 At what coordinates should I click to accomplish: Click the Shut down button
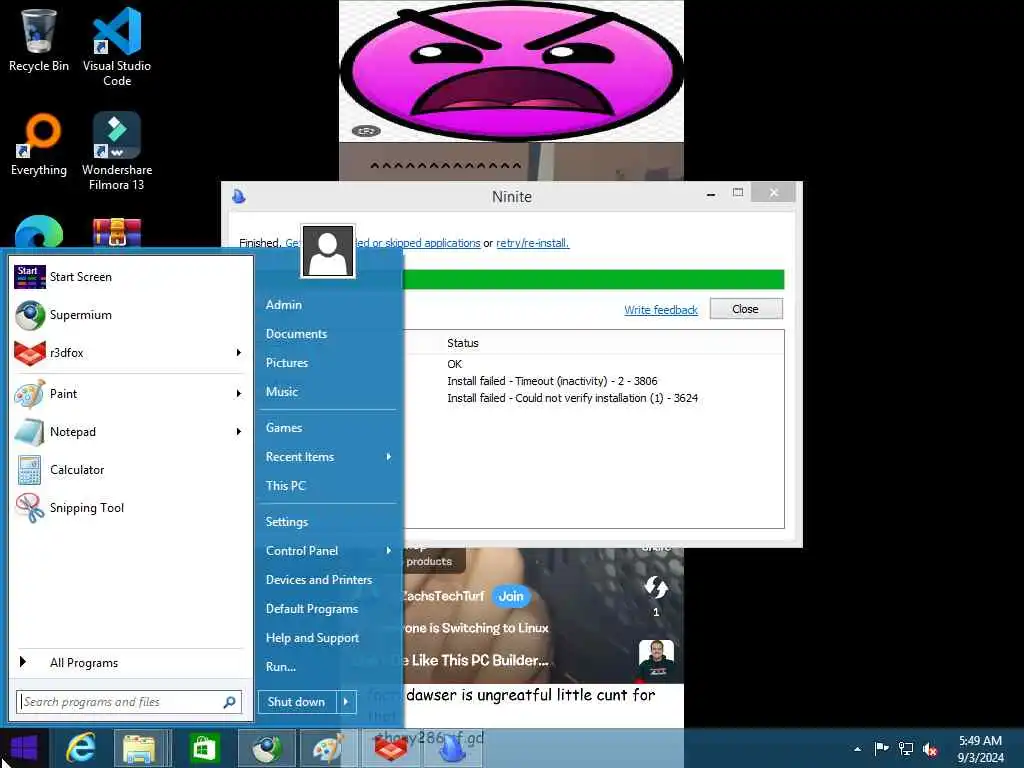[x=297, y=702]
